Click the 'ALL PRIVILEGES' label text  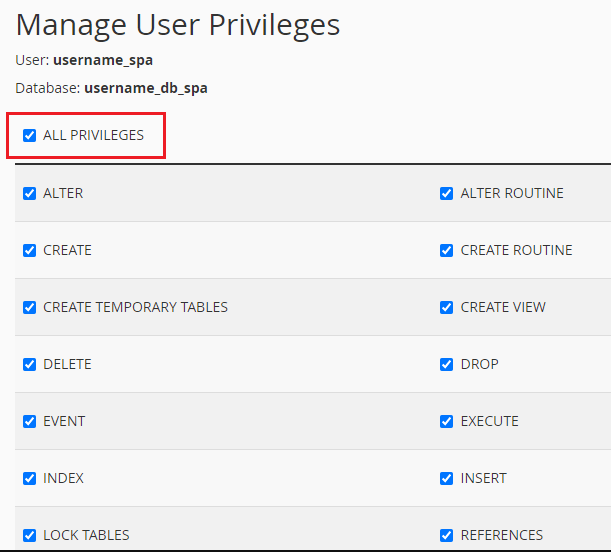point(93,136)
